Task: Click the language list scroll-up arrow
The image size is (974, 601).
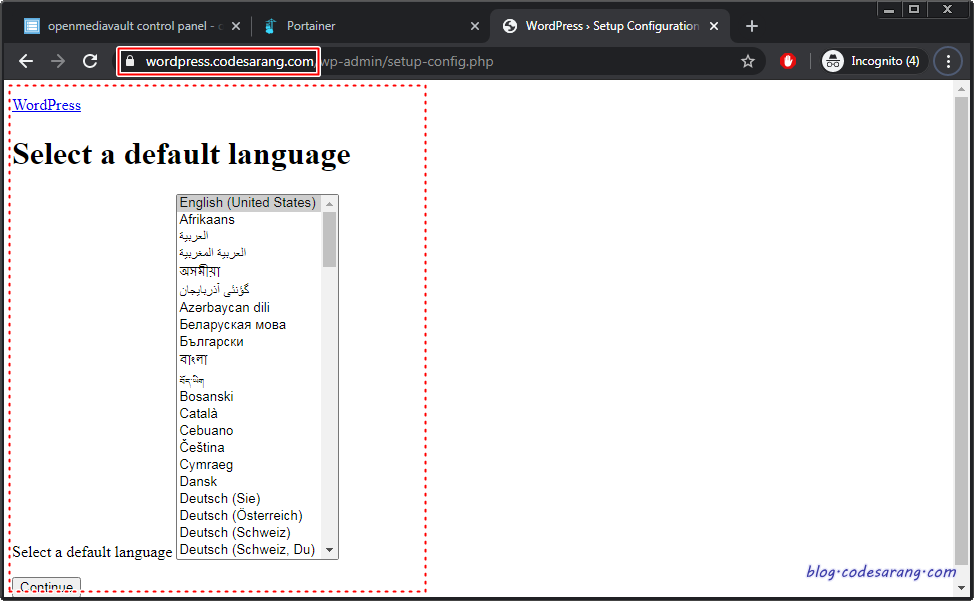Action: [329, 204]
